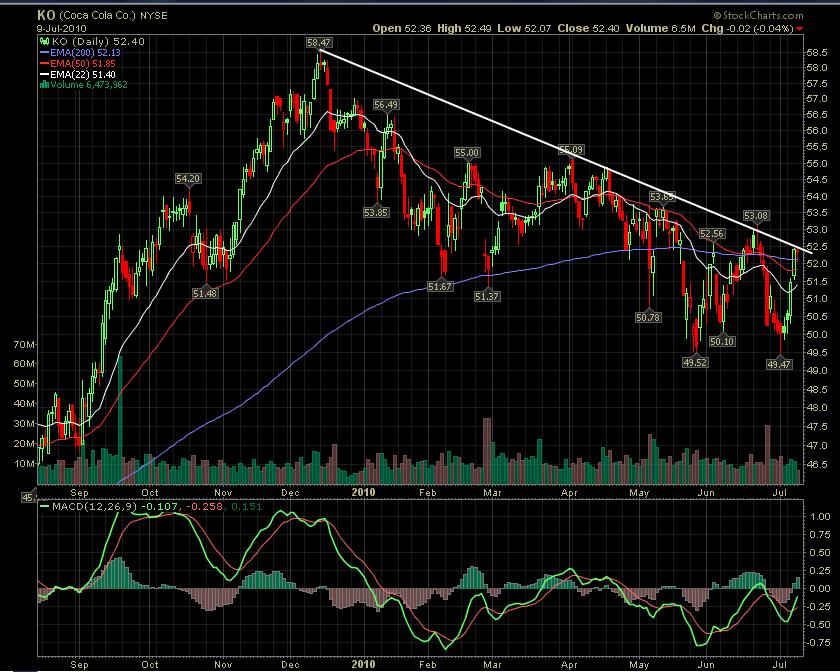The width and height of the screenshot is (840, 672).
Task: Click the MACD value '-0.107'
Action: (162, 506)
